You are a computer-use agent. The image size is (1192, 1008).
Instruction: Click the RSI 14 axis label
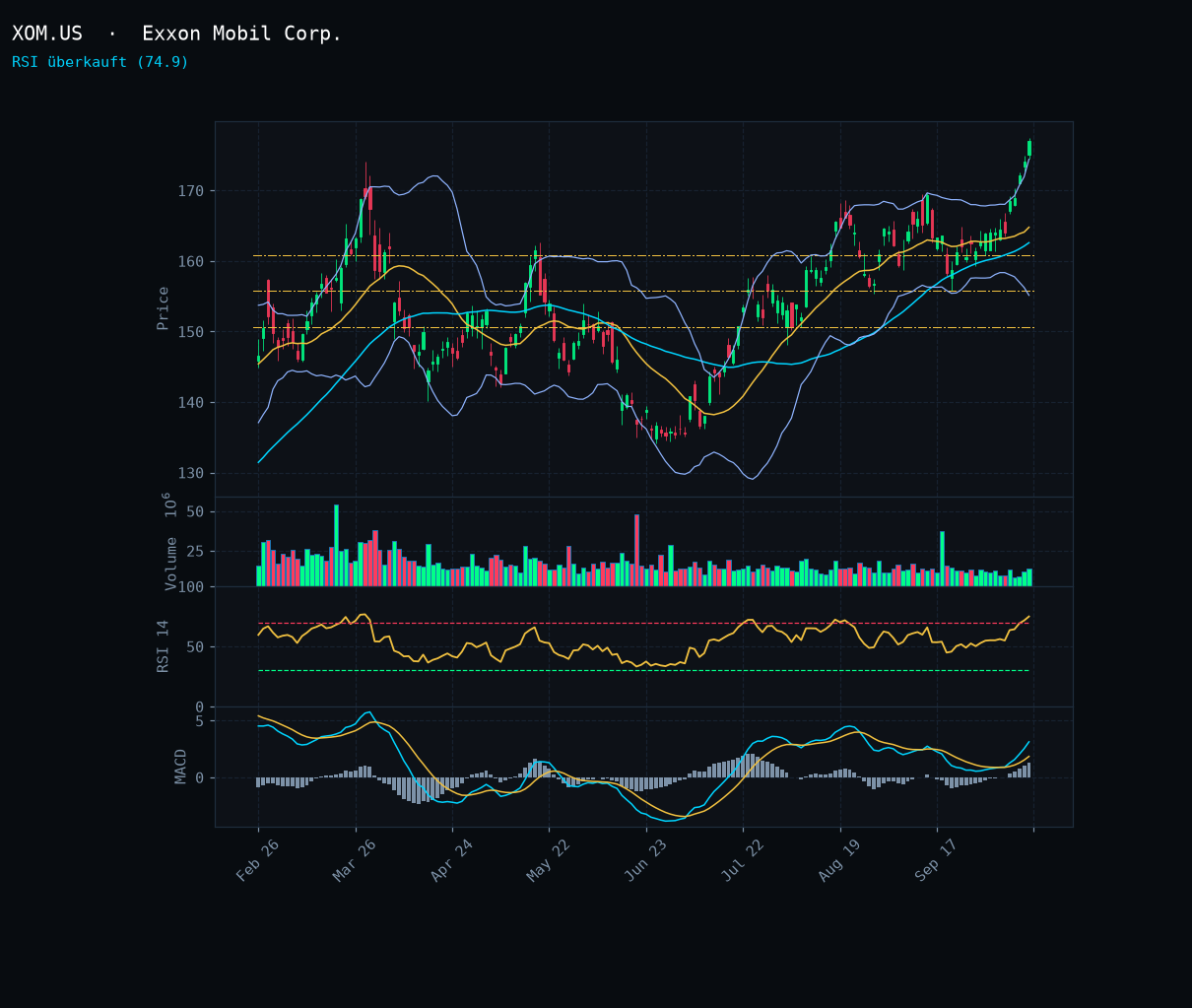click(164, 646)
